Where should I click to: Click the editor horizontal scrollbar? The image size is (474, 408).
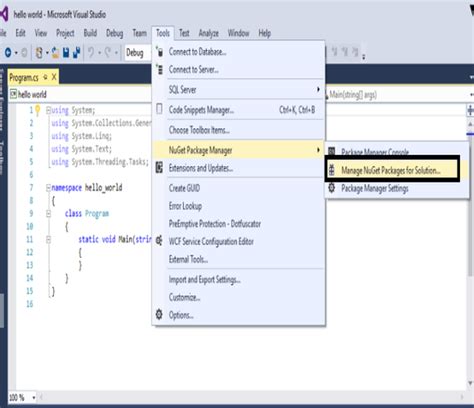[x=252, y=397]
